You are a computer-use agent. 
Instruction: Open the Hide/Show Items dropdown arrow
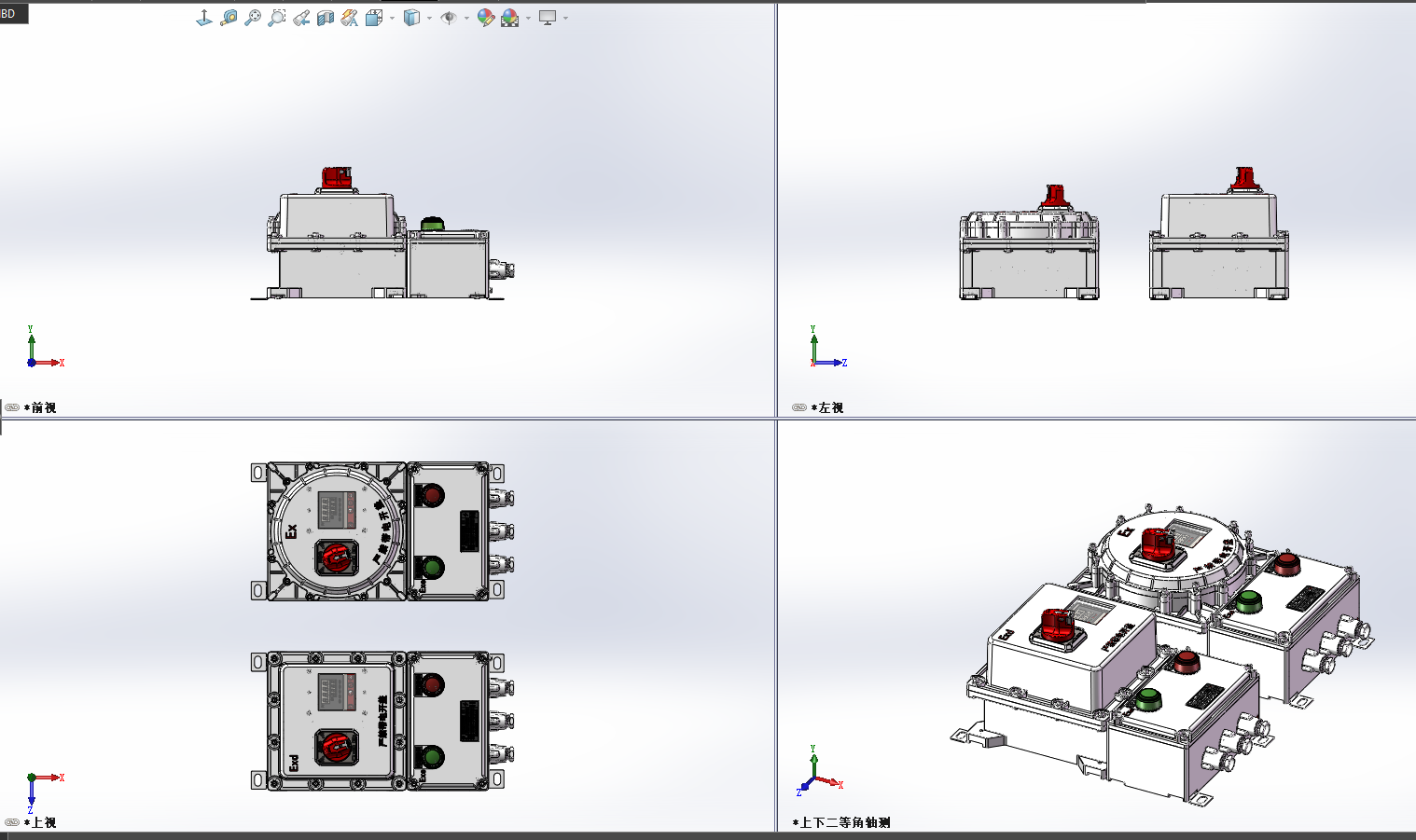coord(466,18)
